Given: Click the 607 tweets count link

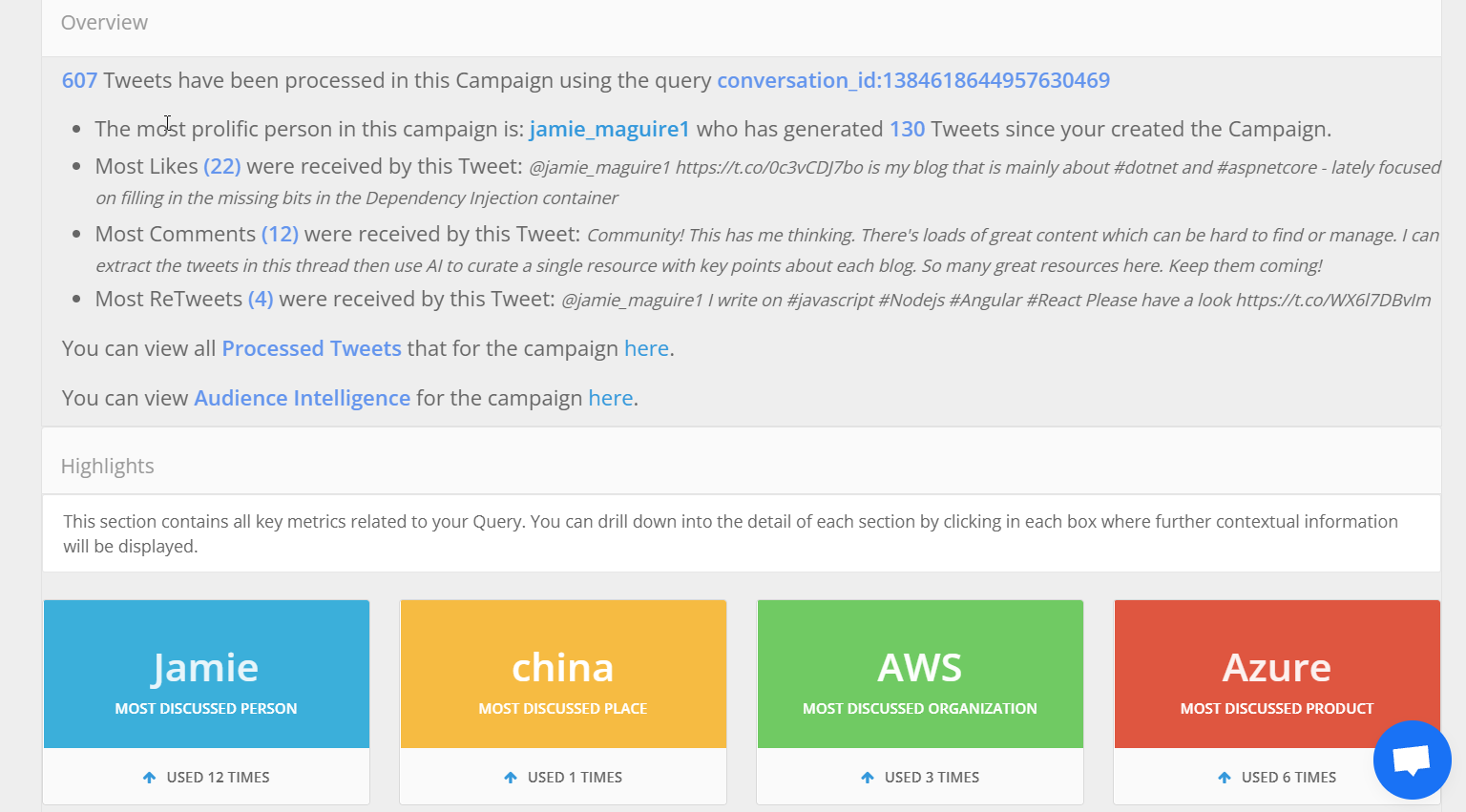Looking at the screenshot, I should coord(79,80).
